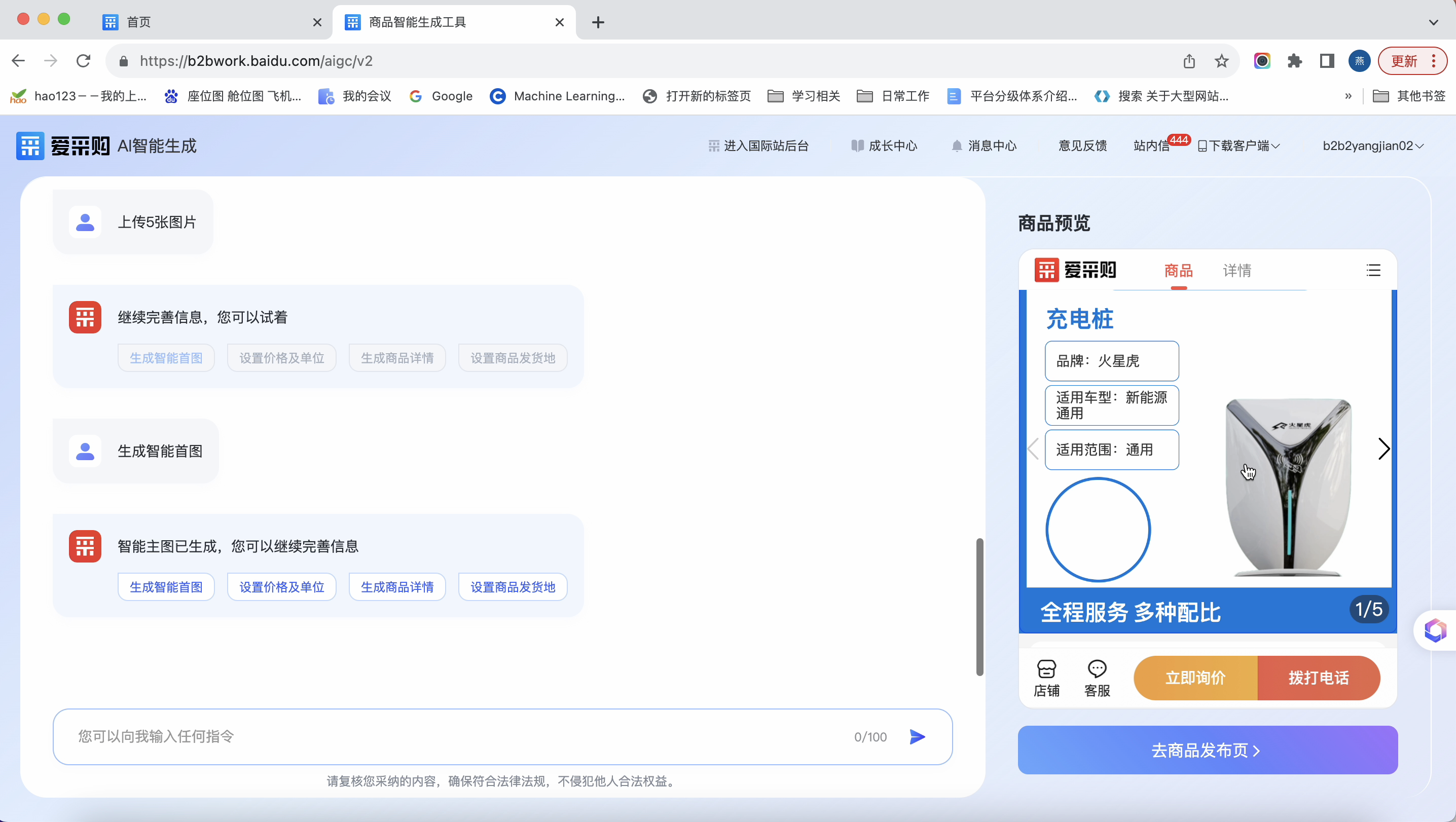Click 去商品发布页 button

coord(1207,750)
